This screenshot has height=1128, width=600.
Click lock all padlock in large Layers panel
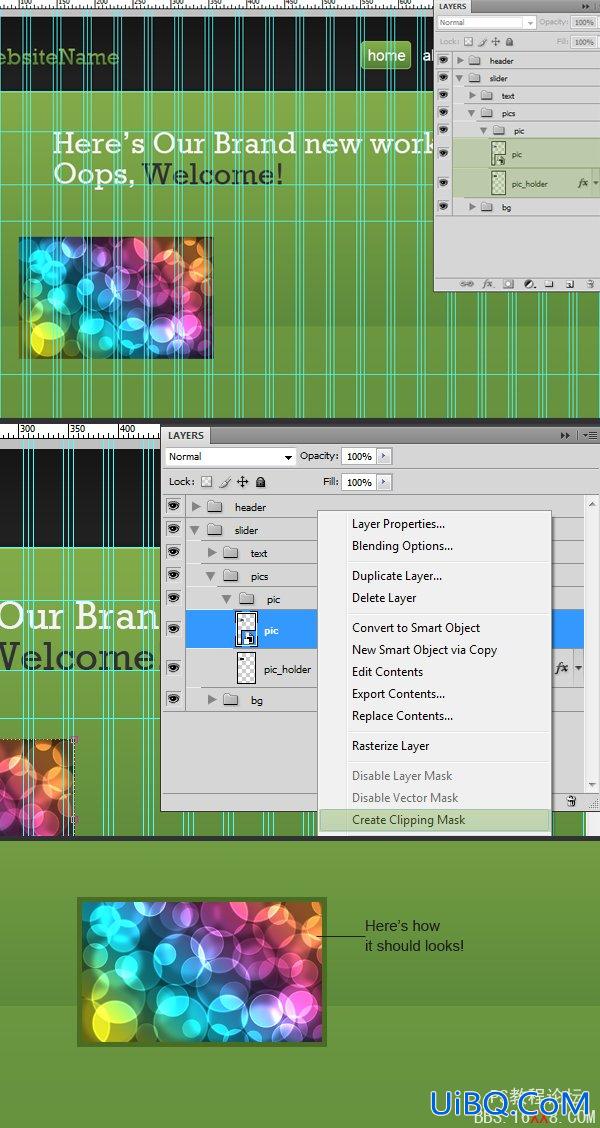[x=260, y=482]
